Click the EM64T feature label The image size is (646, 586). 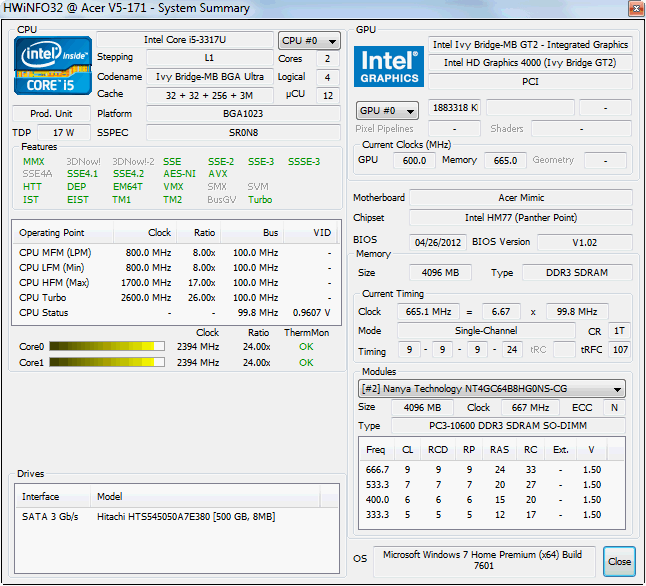128,187
